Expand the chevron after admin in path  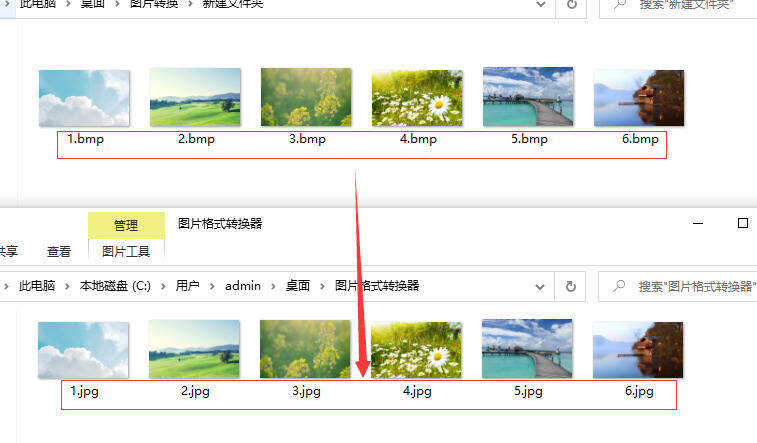pyautogui.click(x=272, y=286)
